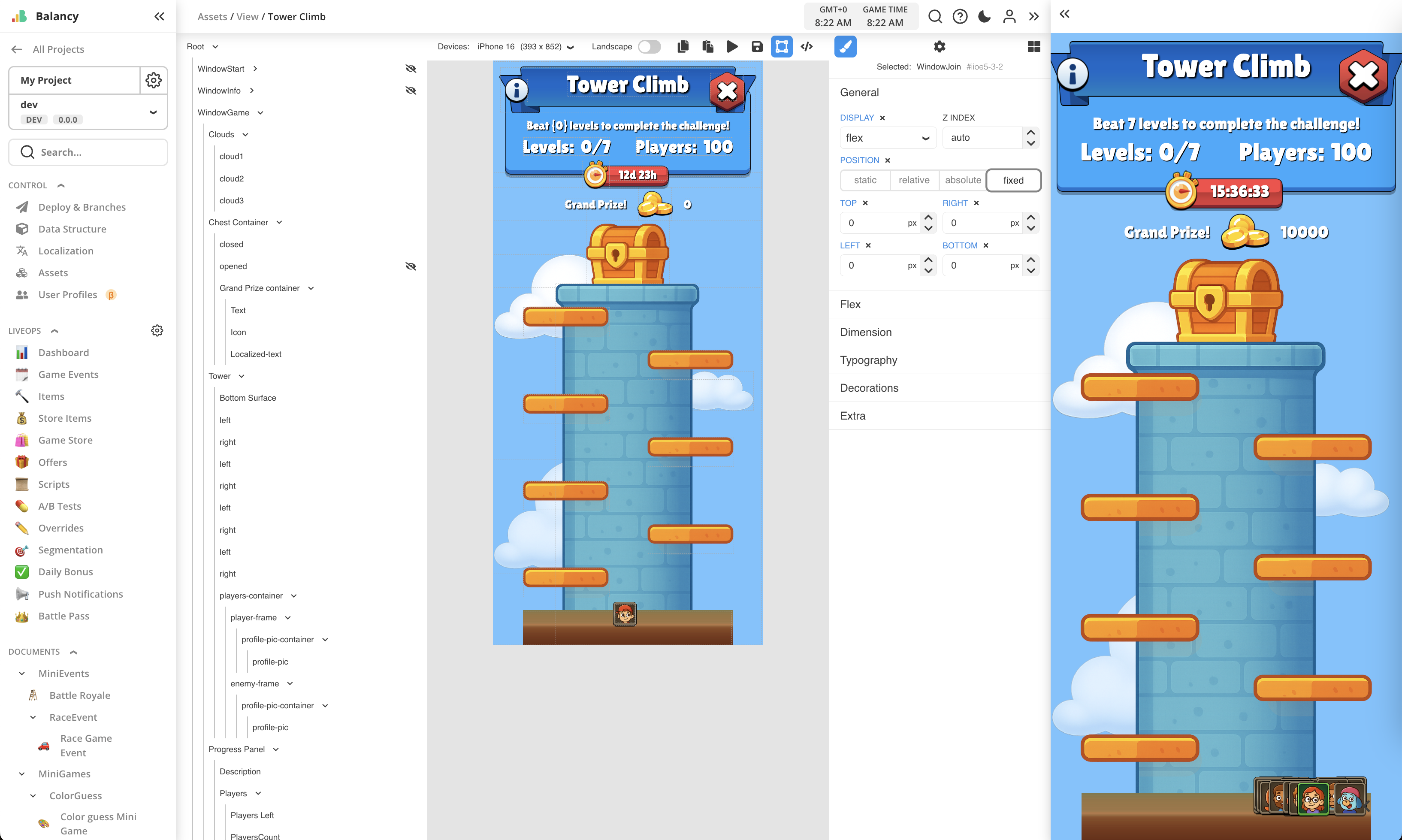1402x840 pixels.
Task: Clear the DISPLAY property with x
Action: click(882, 118)
